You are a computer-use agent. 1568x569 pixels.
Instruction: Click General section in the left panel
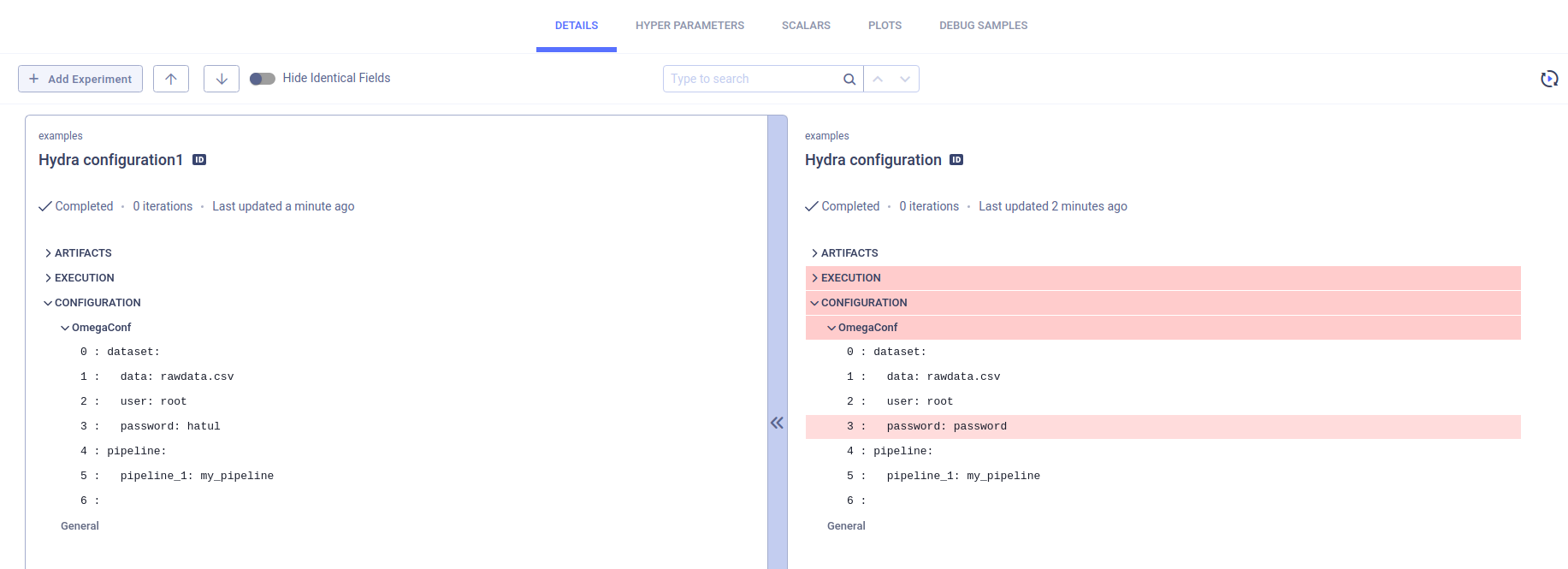[x=80, y=526]
